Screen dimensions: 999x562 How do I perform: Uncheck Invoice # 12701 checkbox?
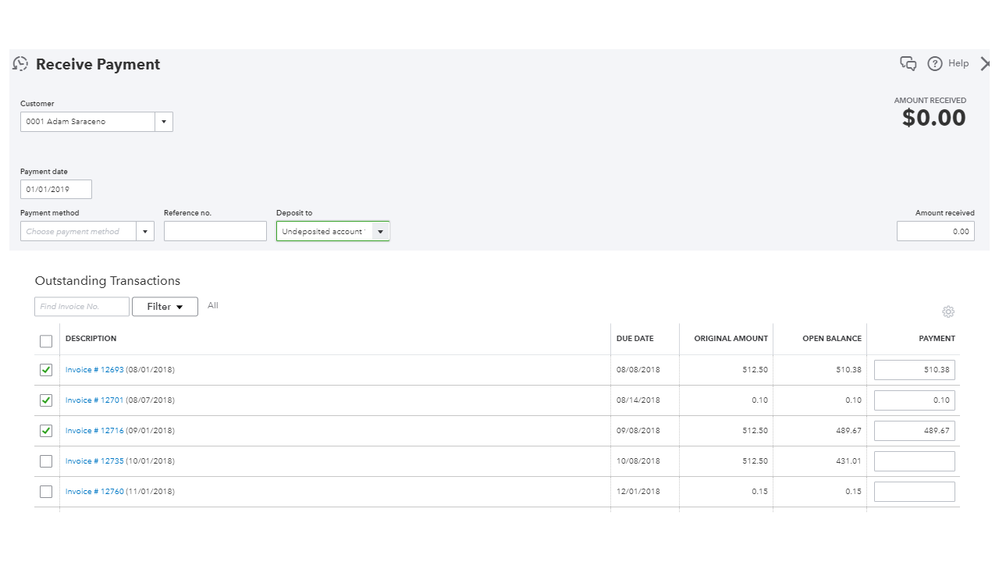pyautogui.click(x=46, y=400)
